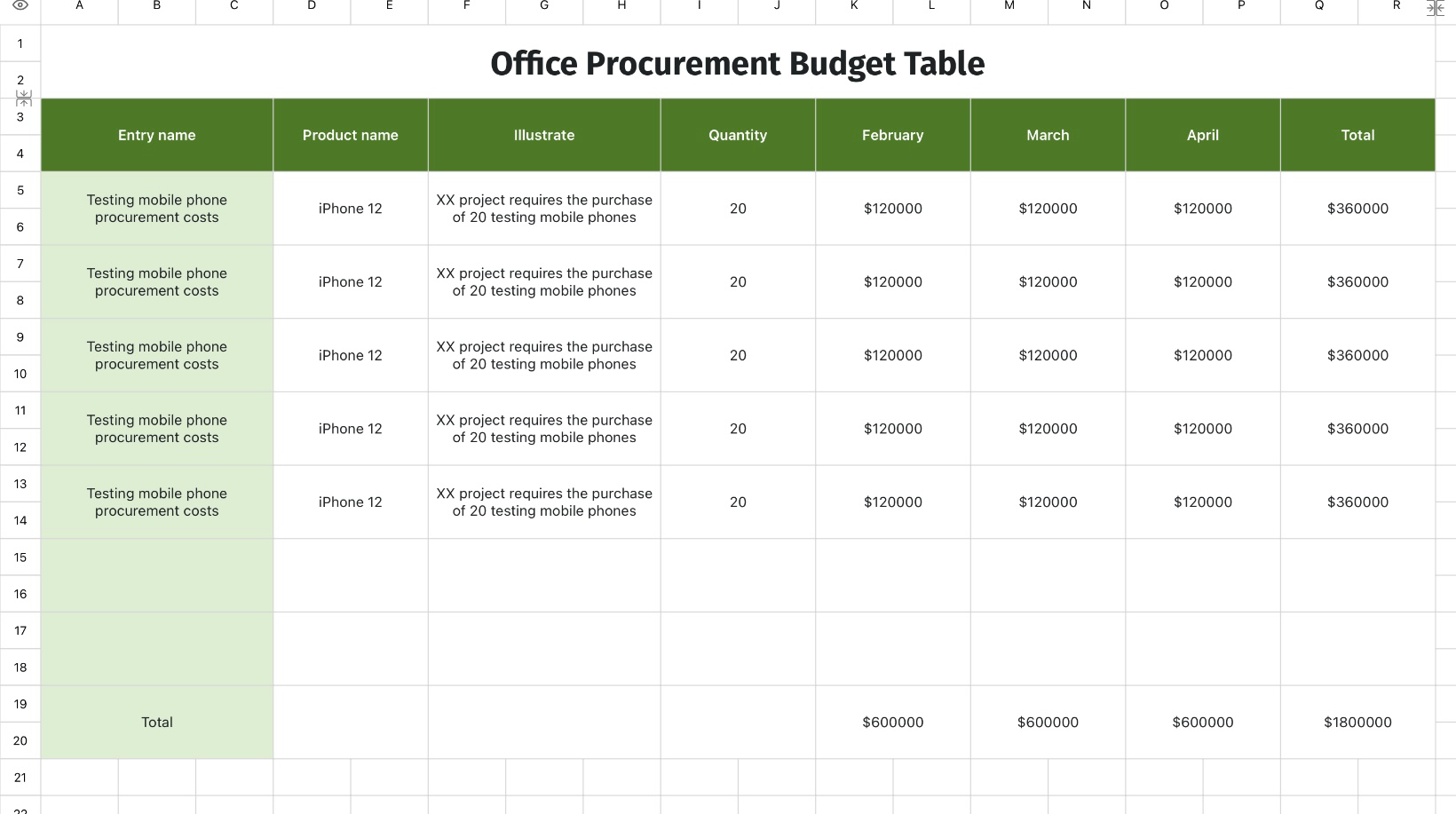
Task: Select April $120000 cell in rows 7-8
Action: (1203, 282)
